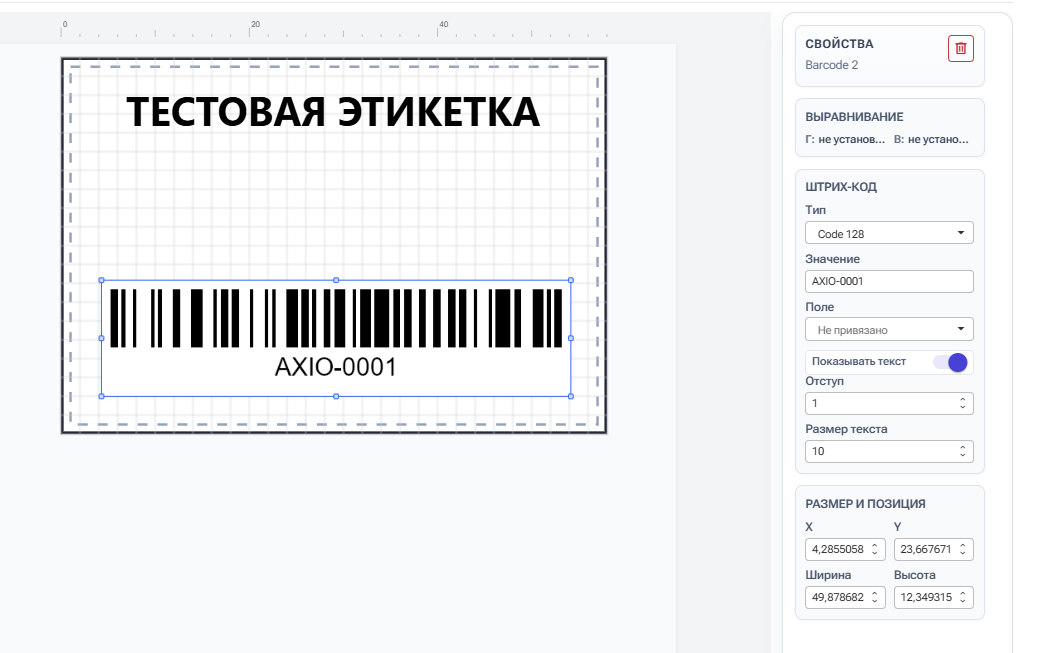Select the barcode graphic on the label
This screenshot has height=653, width=1055.
pyautogui.click(x=336, y=318)
